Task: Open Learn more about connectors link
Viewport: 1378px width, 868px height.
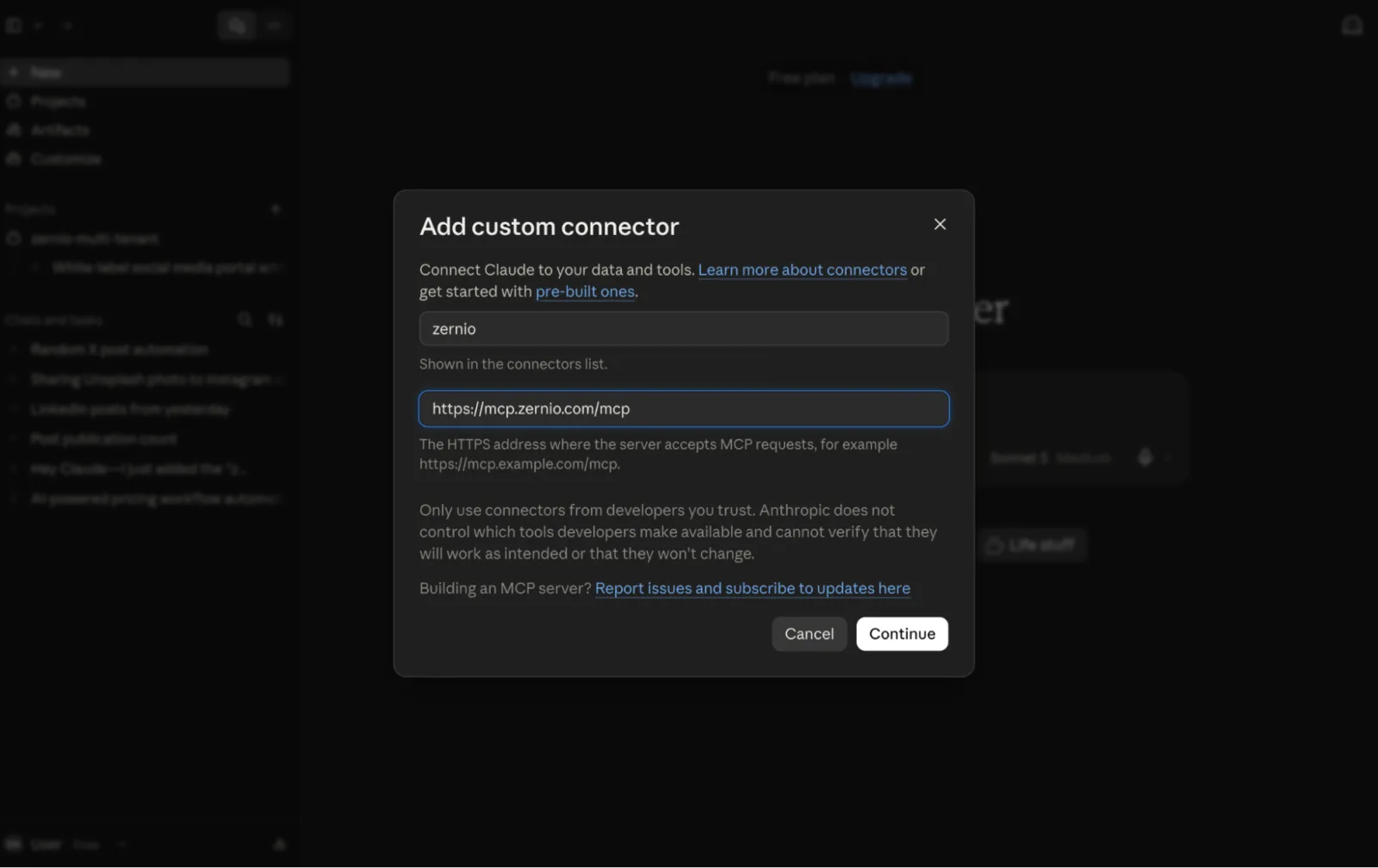Action: click(802, 270)
